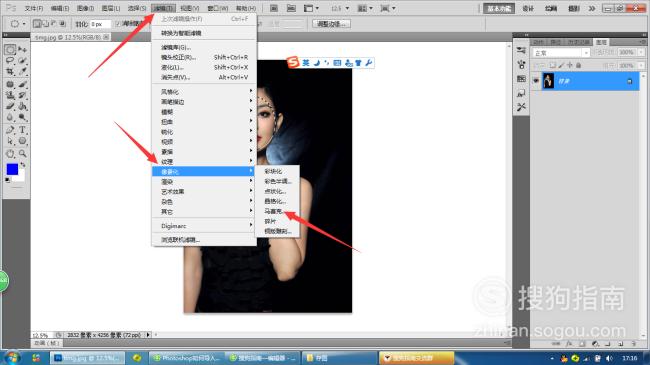Image resolution: width=650 pixels, height=365 pixels.
Task: Select the Paint Bucket tool
Action: pos(22,107)
